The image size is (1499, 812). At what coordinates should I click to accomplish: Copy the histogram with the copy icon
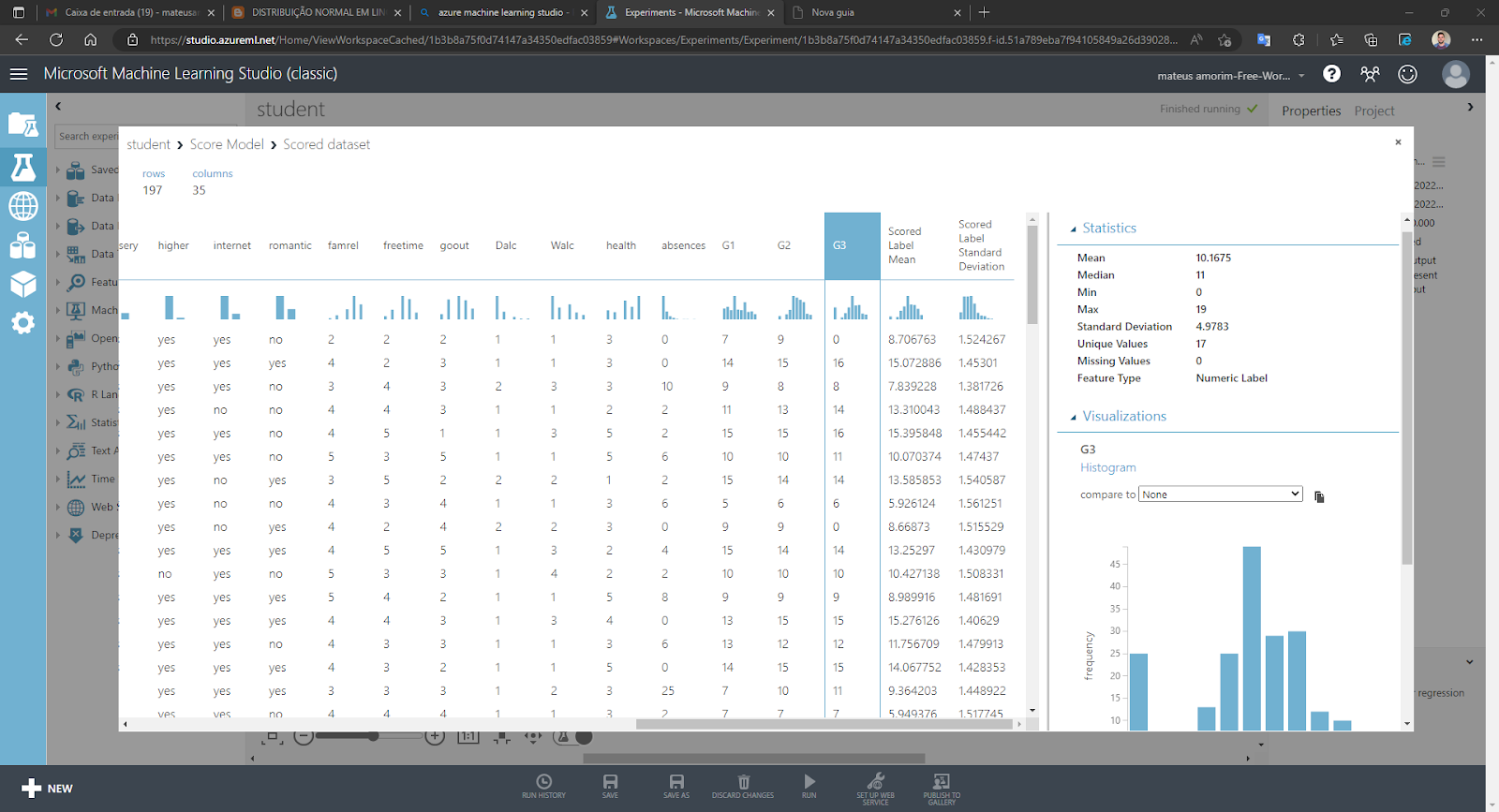point(1319,496)
